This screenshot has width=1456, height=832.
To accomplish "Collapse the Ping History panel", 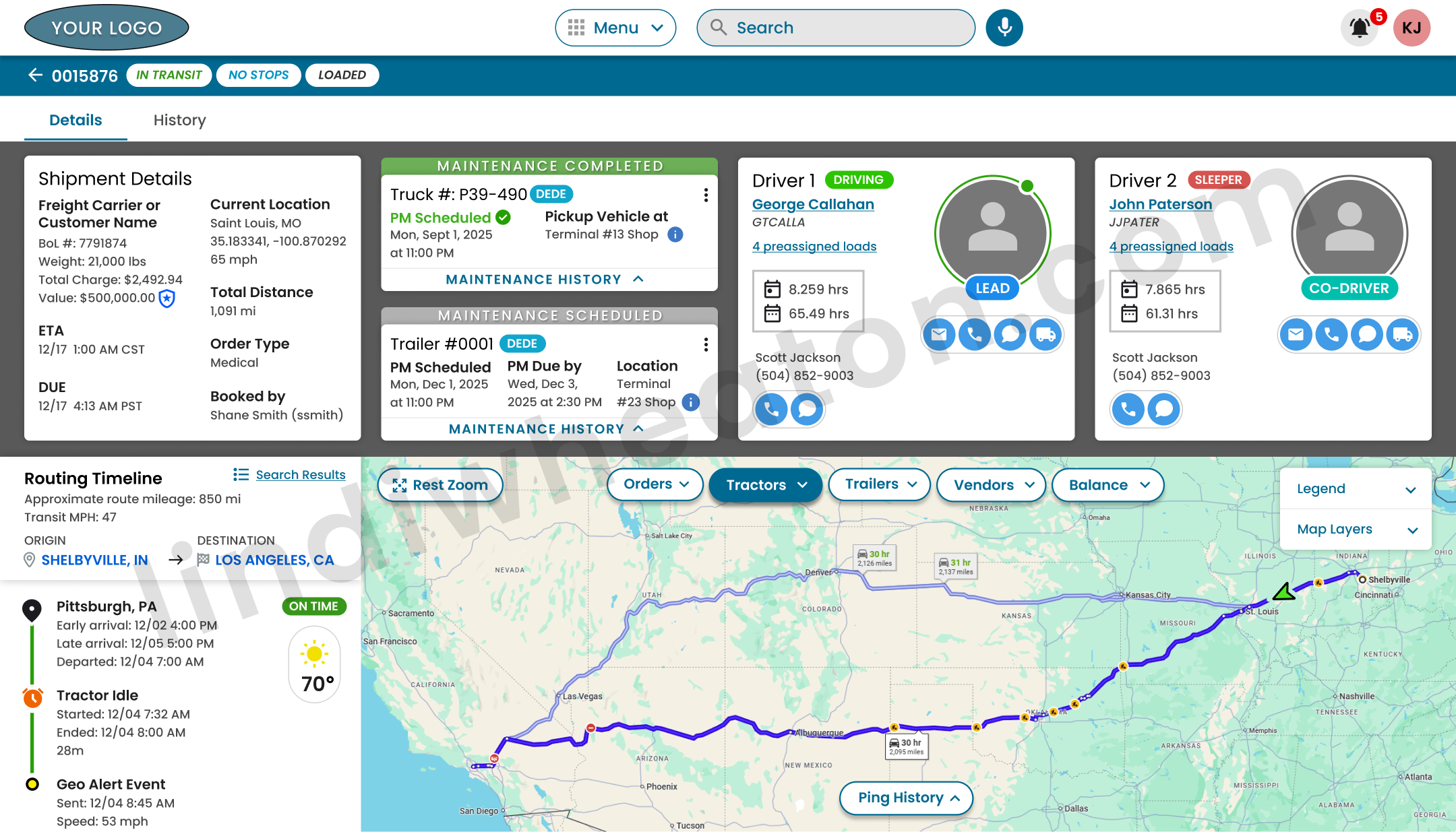I will [905, 798].
